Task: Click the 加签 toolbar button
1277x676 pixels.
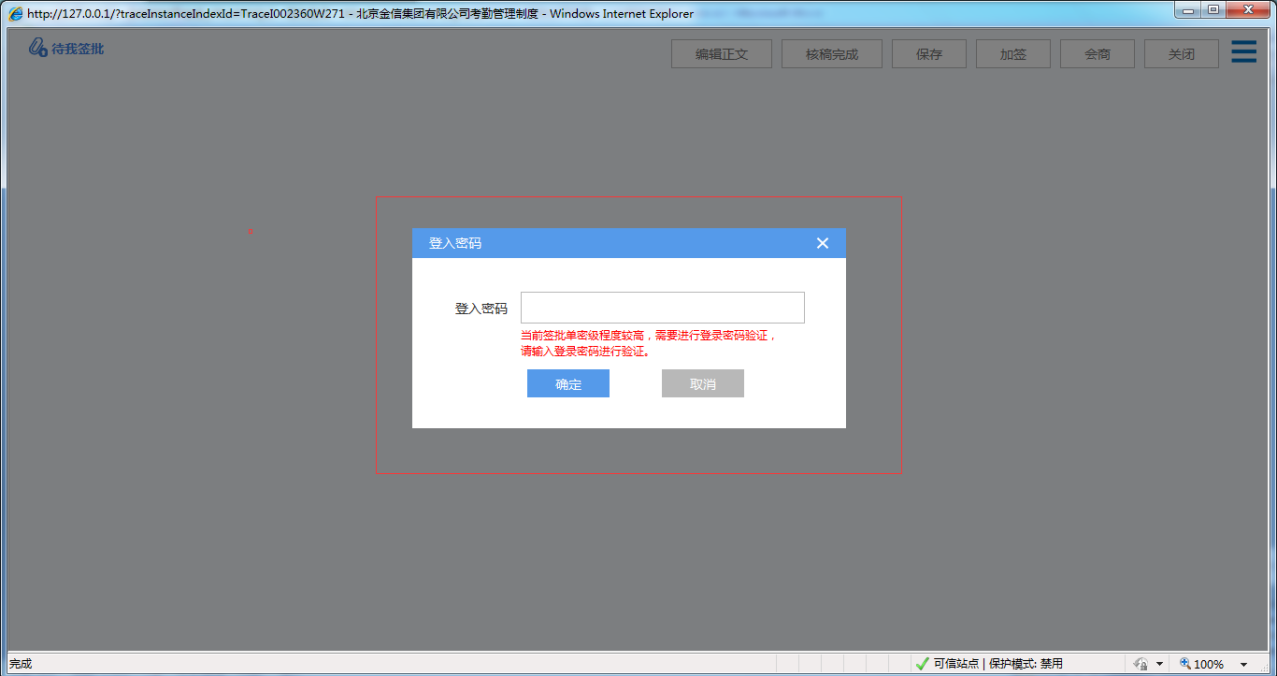Action: coord(1012,53)
